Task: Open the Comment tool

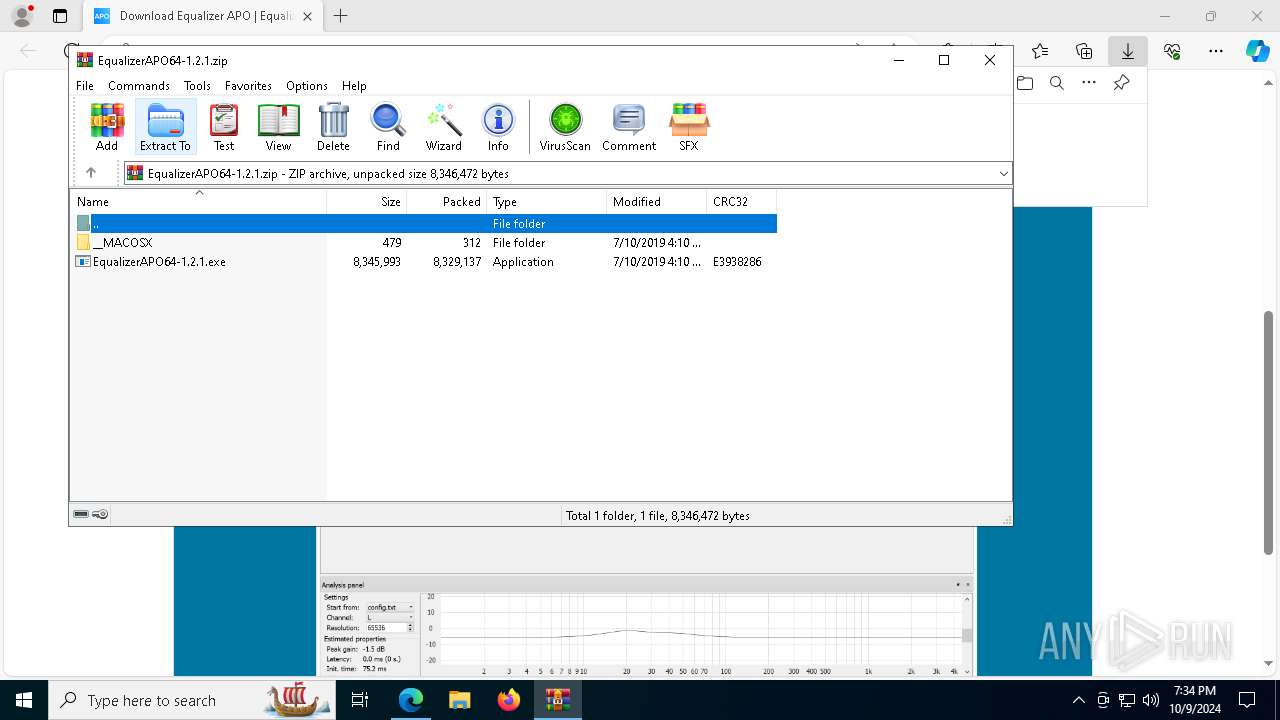Action: (x=629, y=127)
